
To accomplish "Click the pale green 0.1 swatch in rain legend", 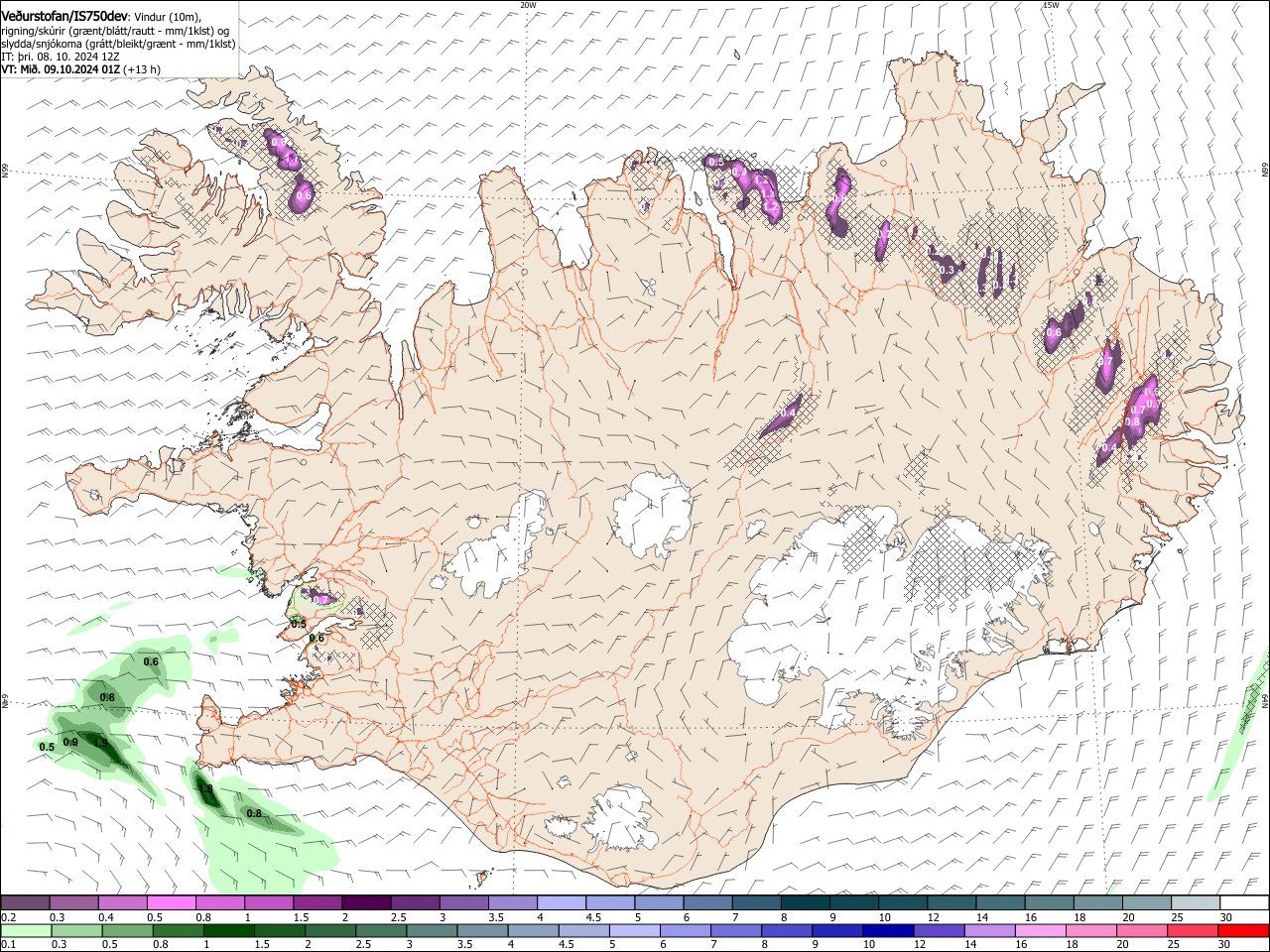I will pos(26,930).
